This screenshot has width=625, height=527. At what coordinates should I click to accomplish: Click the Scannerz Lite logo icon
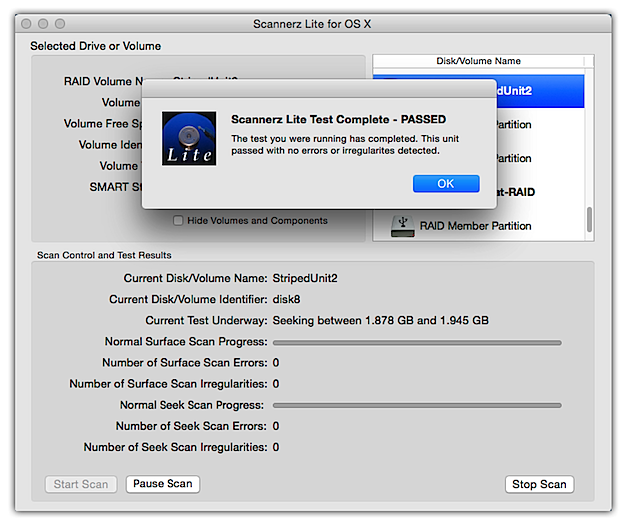coord(189,138)
